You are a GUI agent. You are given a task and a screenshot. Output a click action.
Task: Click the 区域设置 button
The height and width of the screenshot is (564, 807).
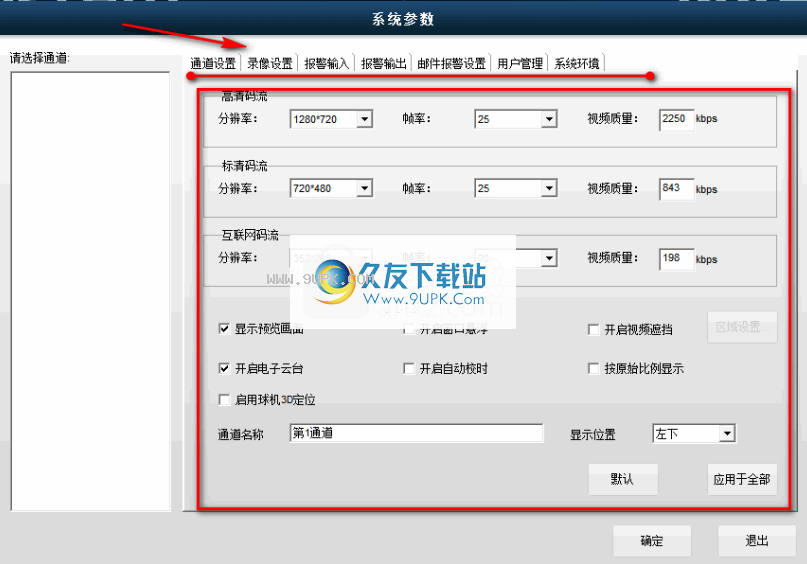point(742,327)
